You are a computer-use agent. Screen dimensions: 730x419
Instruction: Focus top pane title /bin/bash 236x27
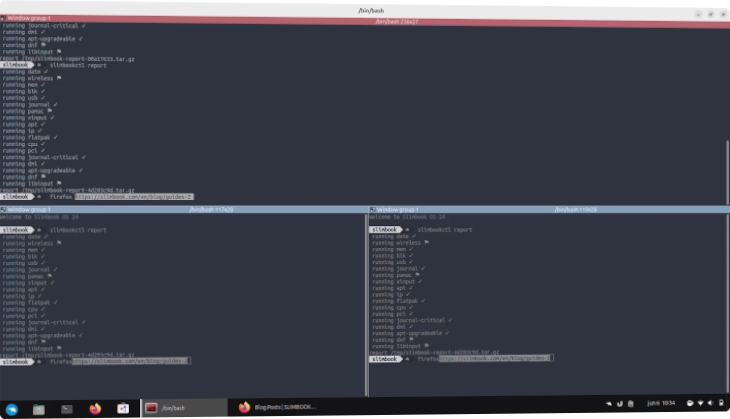point(397,22)
